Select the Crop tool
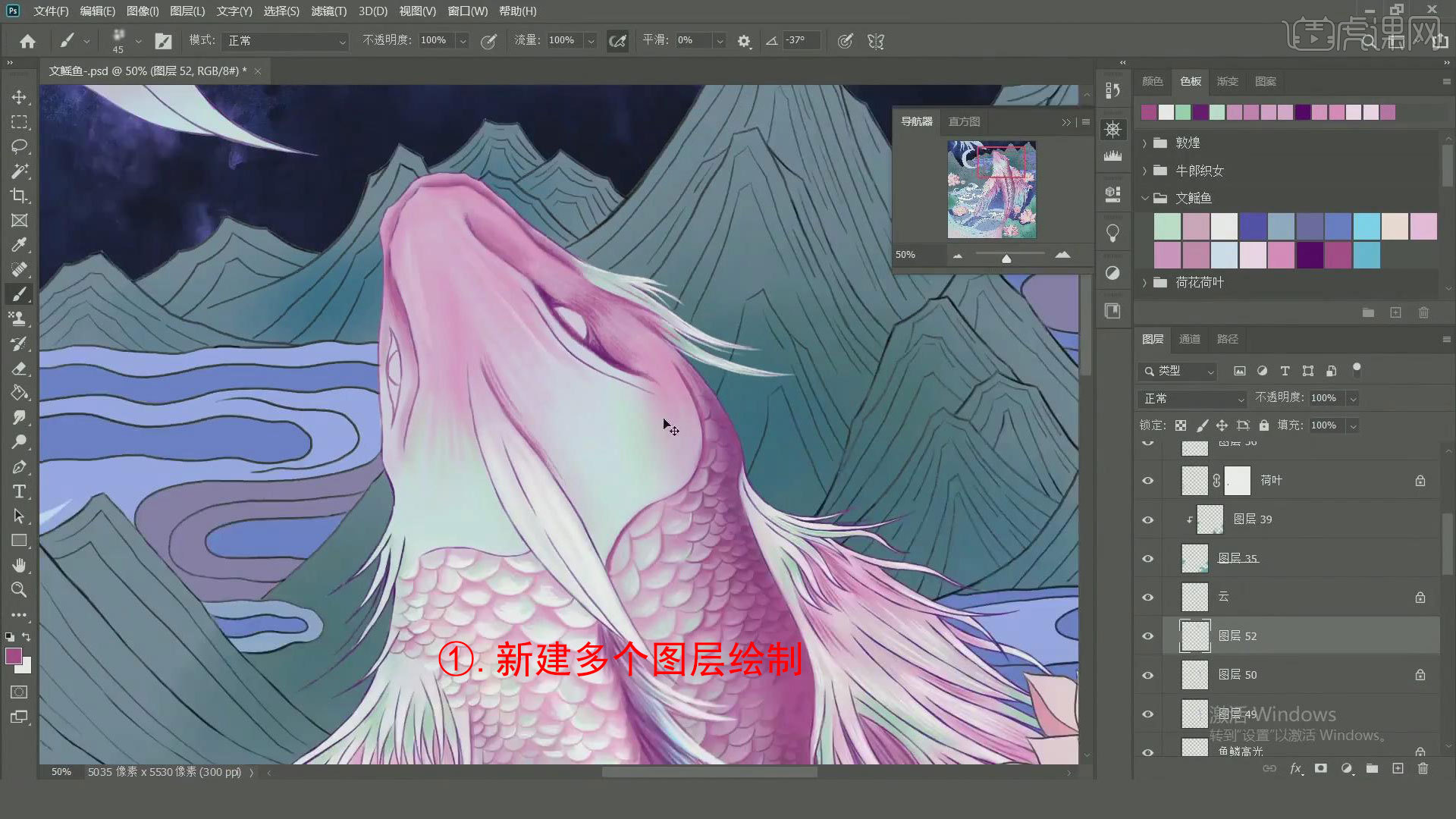 tap(19, 196)
